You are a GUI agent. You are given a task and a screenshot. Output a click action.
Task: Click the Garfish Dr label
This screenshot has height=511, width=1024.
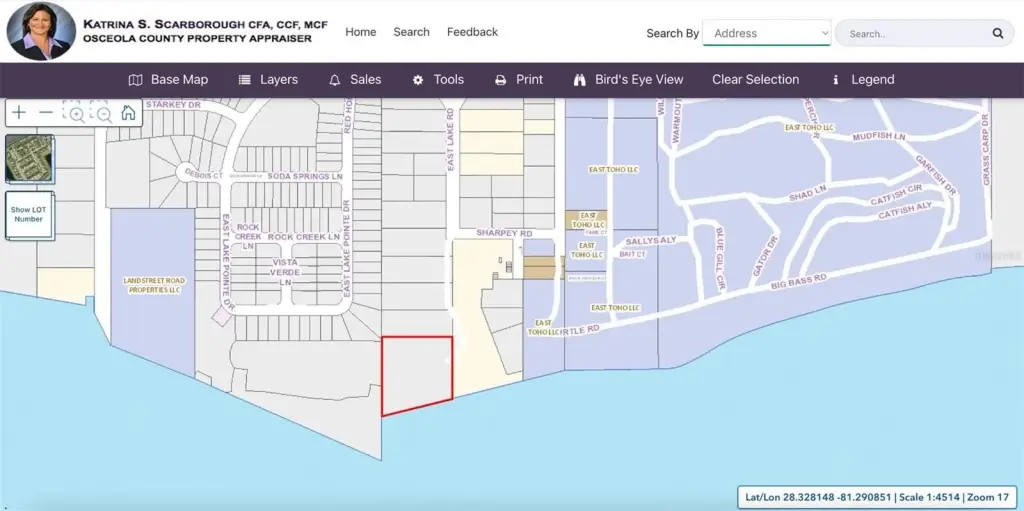936,176
